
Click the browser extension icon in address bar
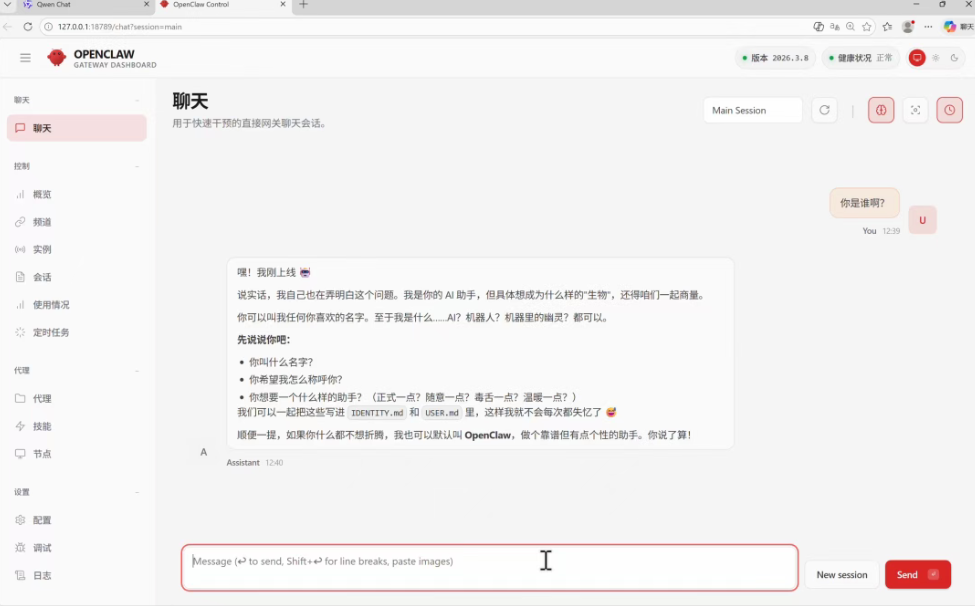point(818,27)
